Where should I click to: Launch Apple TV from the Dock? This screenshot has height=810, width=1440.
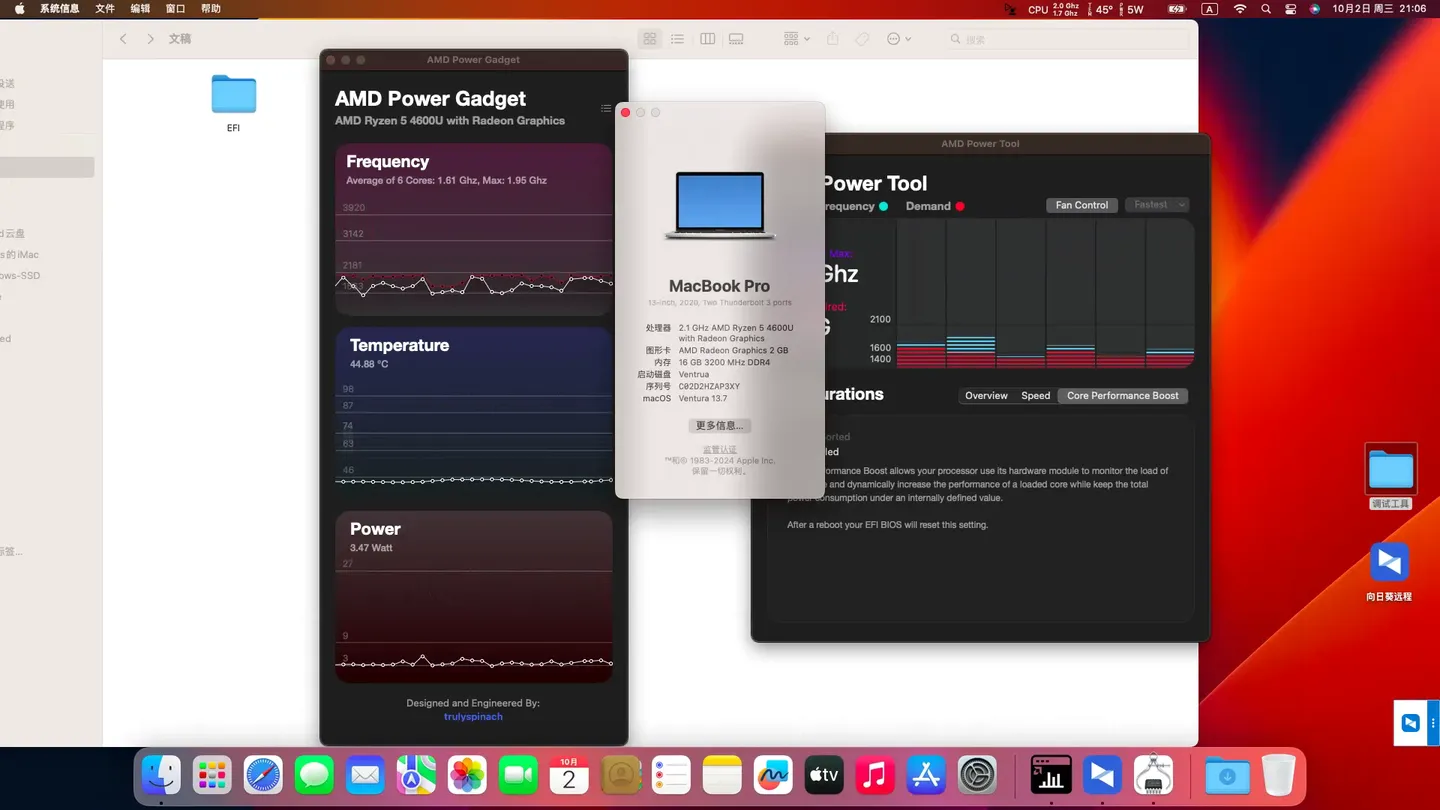pos(824,775)
